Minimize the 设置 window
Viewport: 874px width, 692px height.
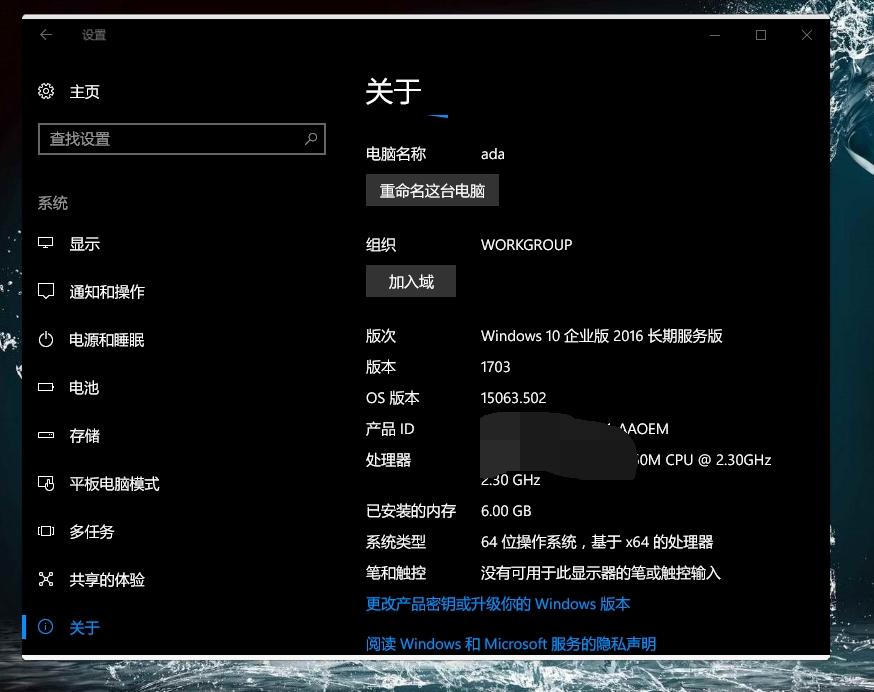pyautogui.click(x=715, y=35)
